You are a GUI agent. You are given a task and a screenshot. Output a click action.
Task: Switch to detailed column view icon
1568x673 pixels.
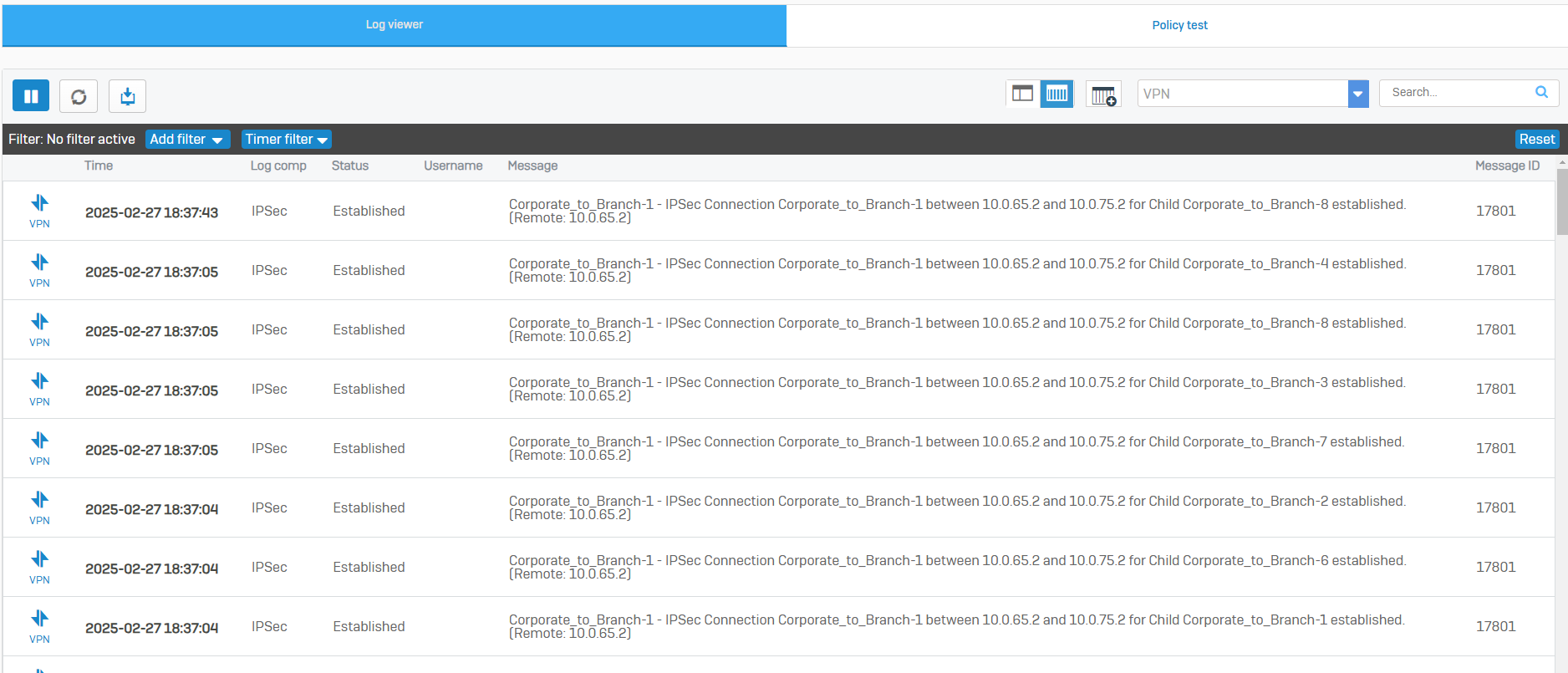click(1056, 94)
